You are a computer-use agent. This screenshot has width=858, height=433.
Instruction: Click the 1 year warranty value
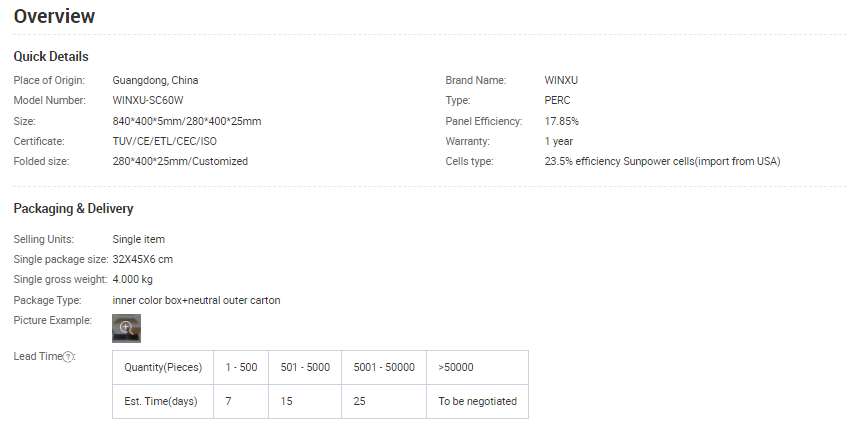coord(558,141)
